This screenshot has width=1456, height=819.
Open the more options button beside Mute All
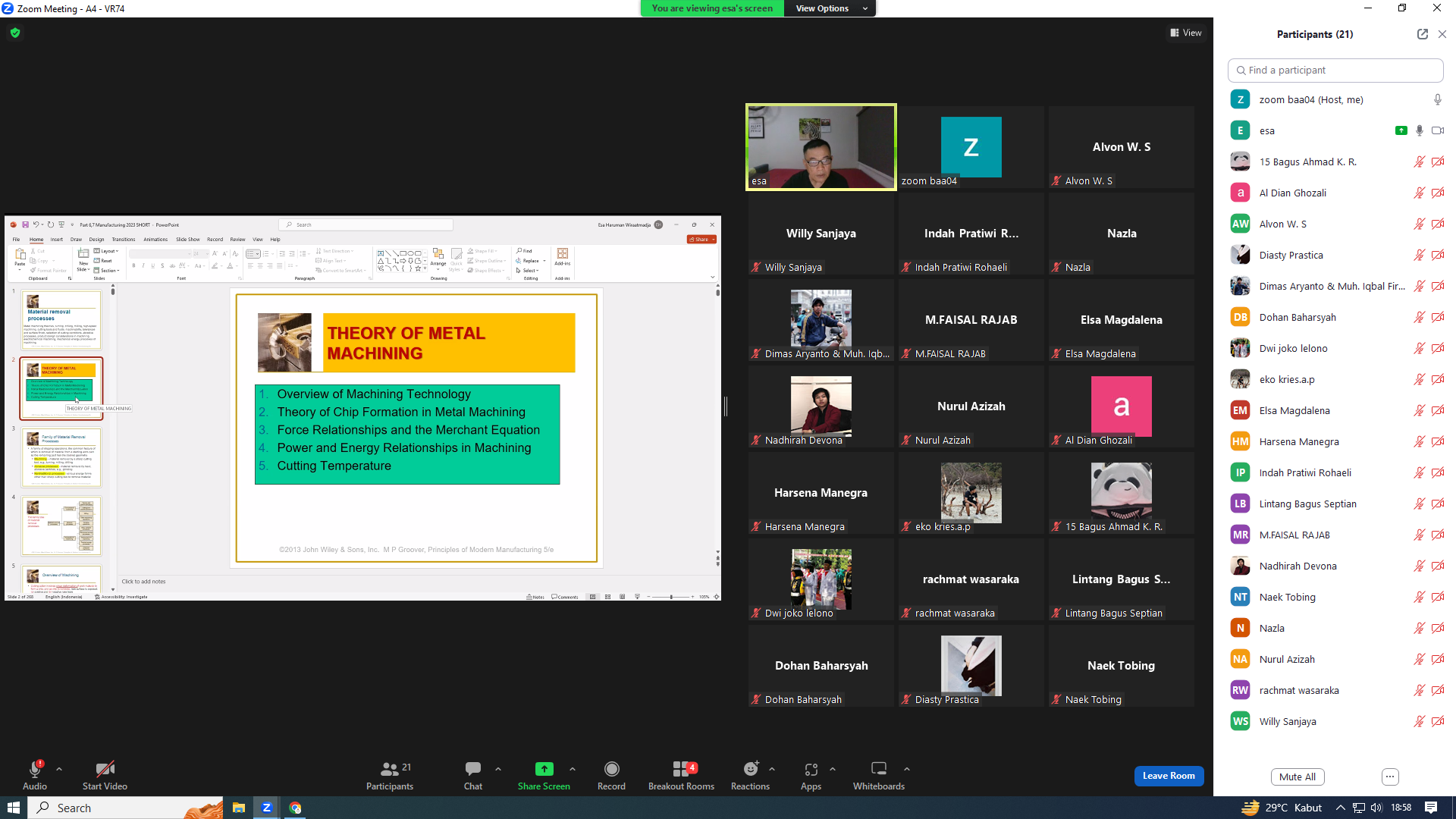coord(1390,777)
